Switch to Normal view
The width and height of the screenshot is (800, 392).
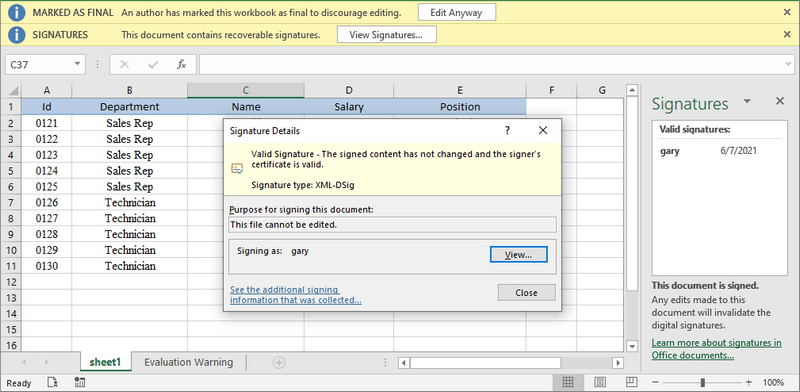(567, 382)
